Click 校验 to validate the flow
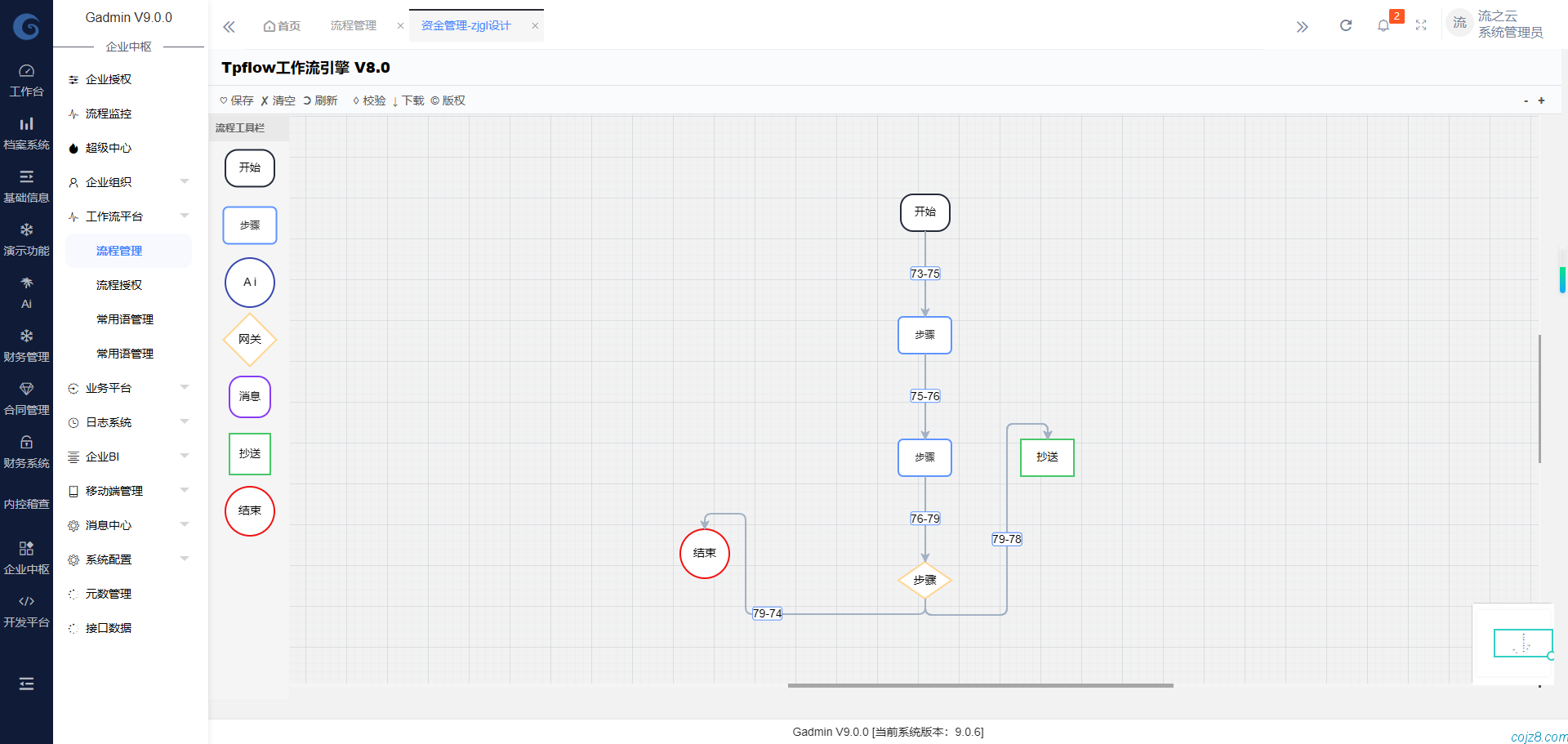Viewport: 1568px width, 744px height. point(369,100)
